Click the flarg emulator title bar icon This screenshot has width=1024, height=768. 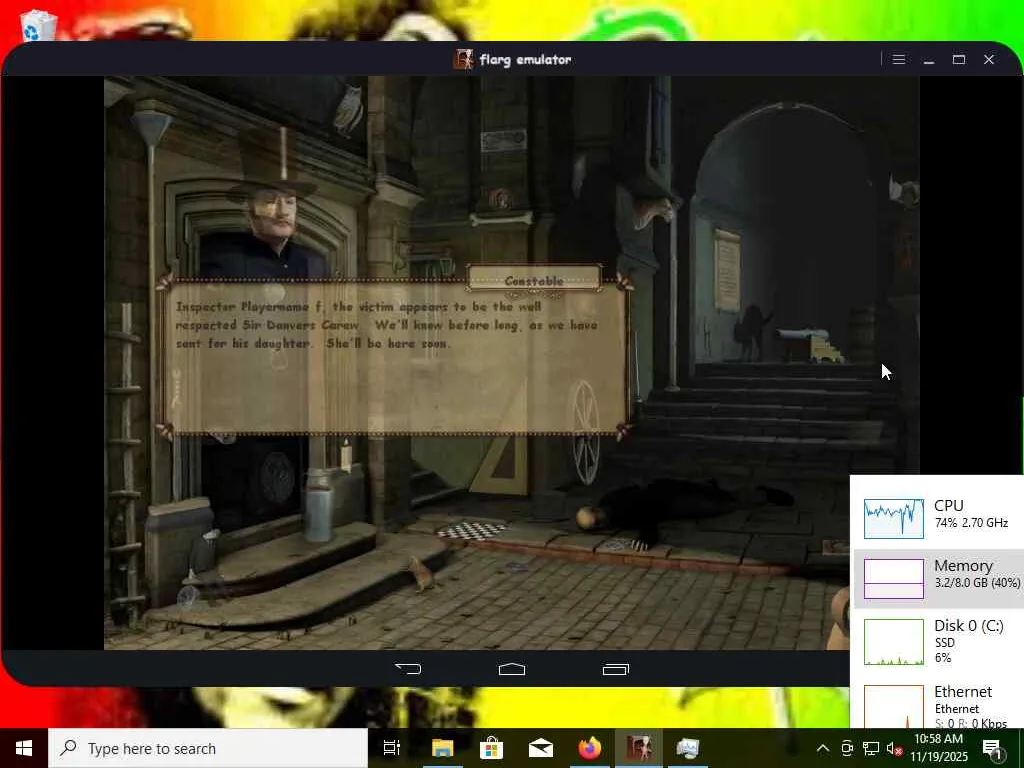463,59
